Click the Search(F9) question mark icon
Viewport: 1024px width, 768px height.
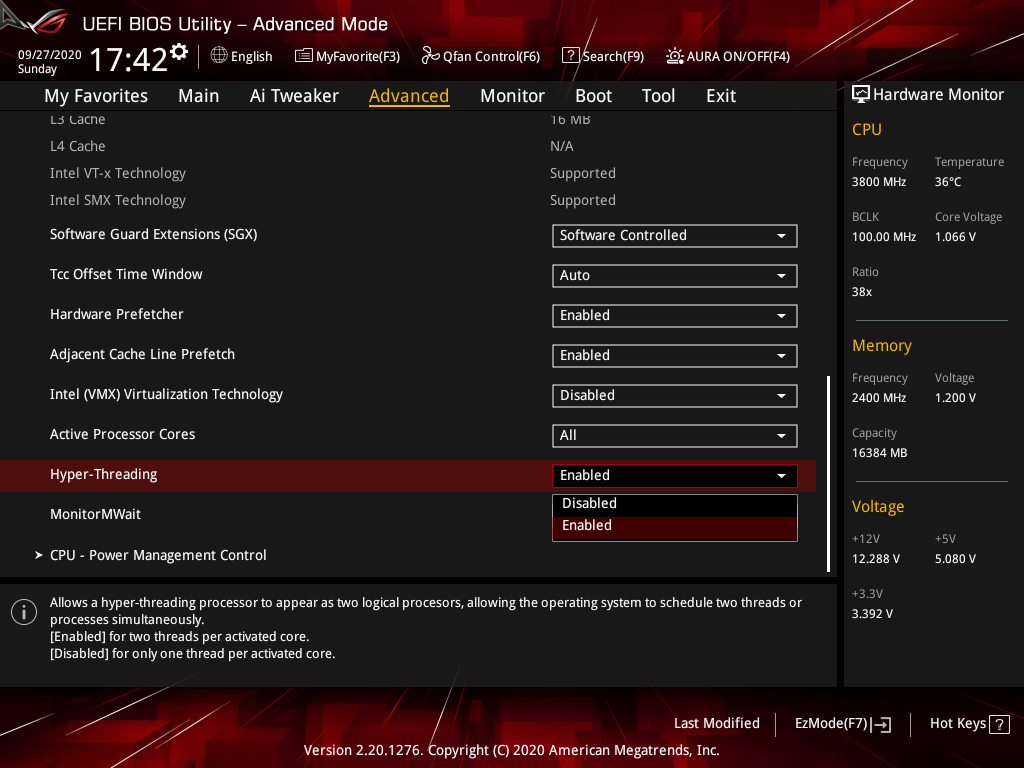point(570,56)
